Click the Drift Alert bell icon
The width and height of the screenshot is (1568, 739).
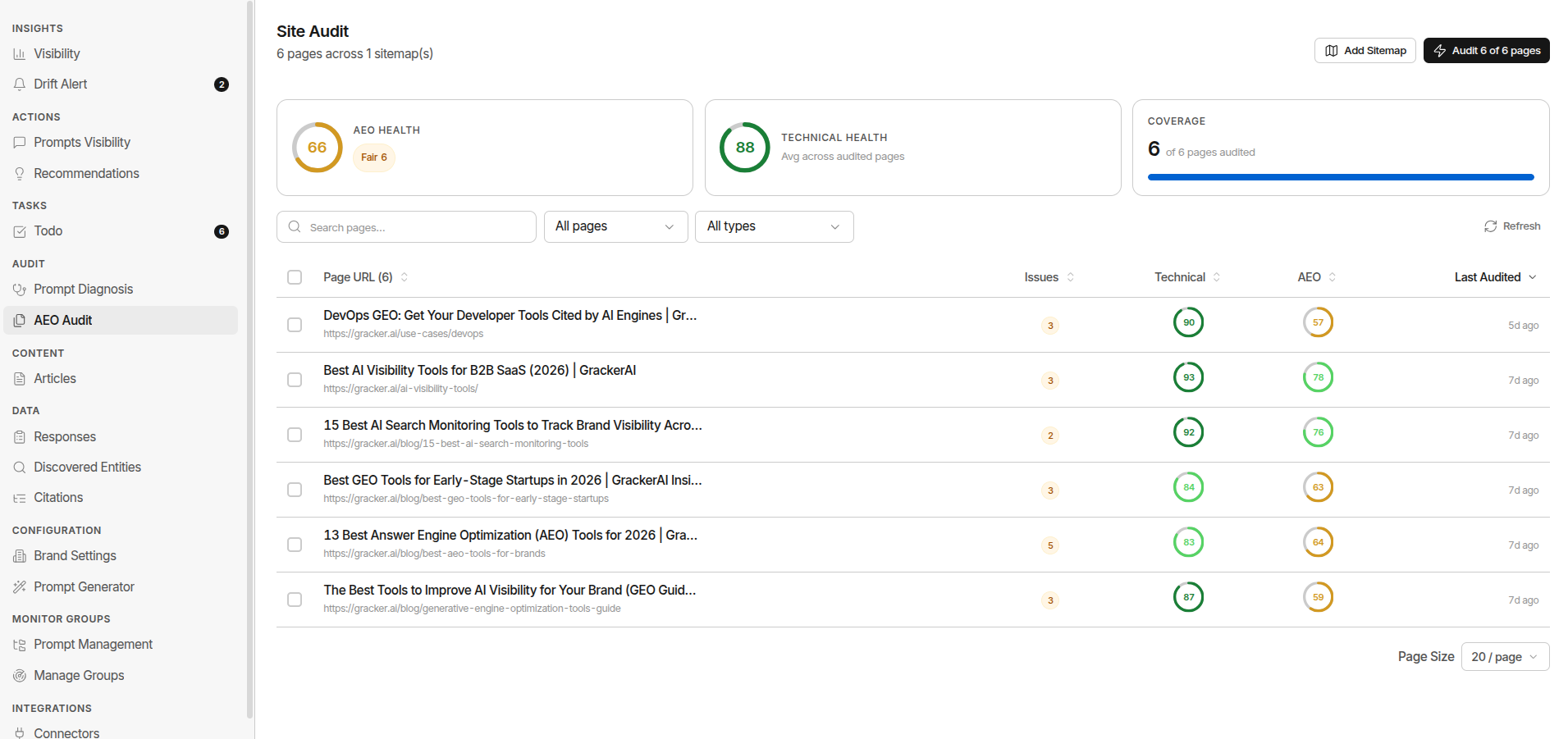20,84
